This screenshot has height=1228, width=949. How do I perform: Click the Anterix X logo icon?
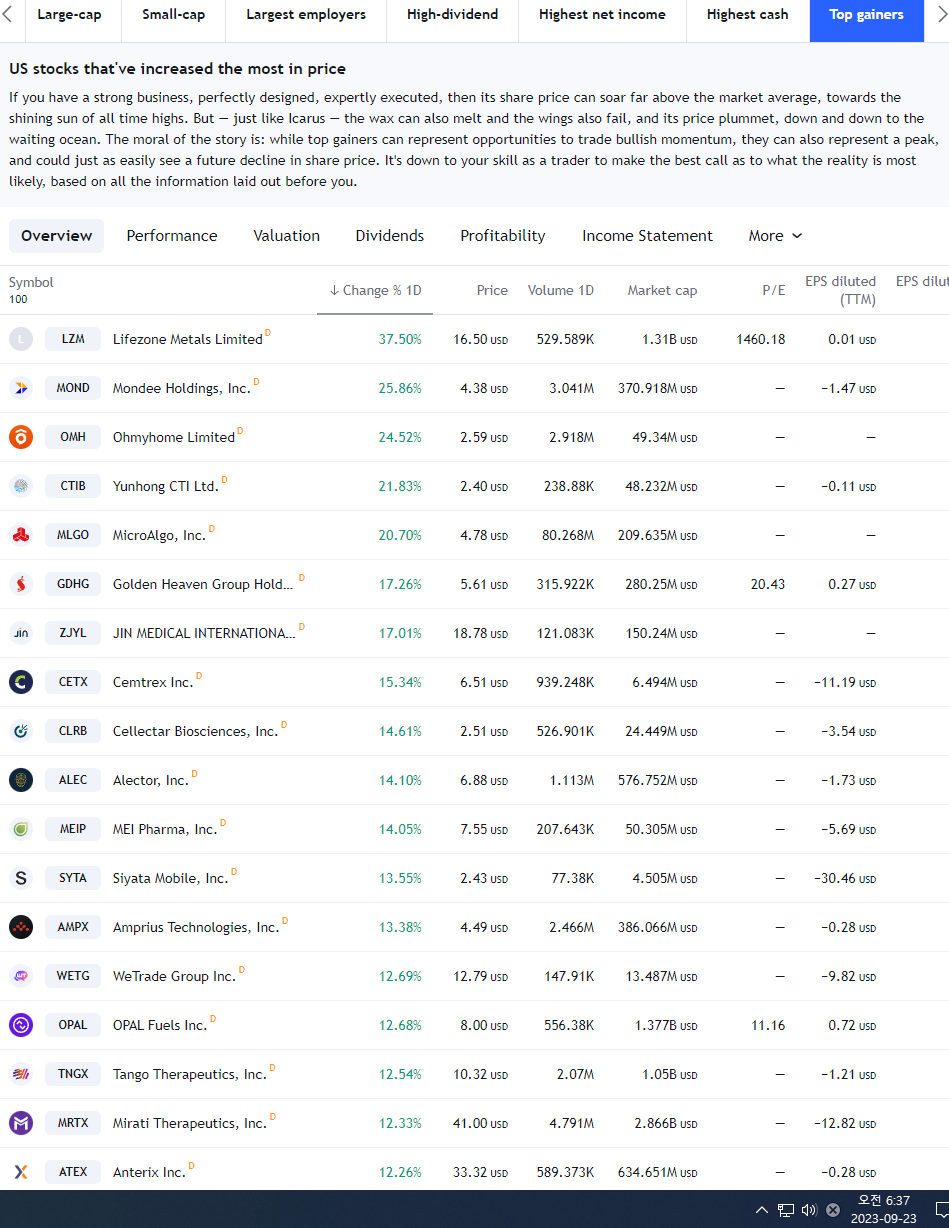coord(21,1172)
